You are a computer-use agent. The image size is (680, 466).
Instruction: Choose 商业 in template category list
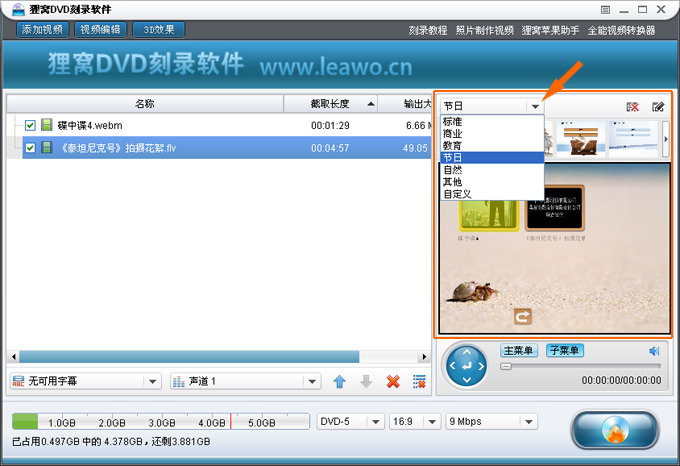(492, 134)
